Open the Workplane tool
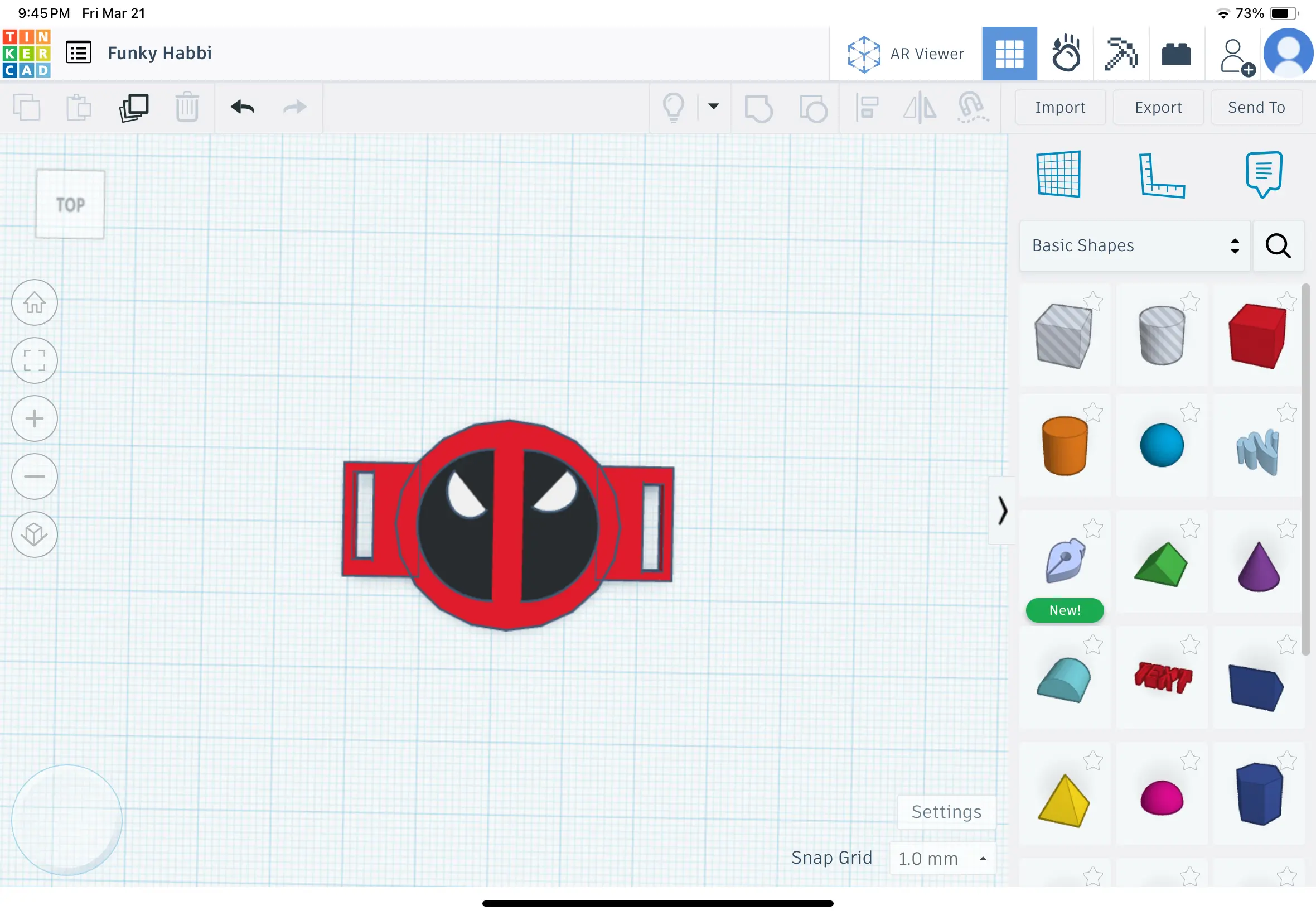This screenshot has width=1316, height=915. [1058, 174]
